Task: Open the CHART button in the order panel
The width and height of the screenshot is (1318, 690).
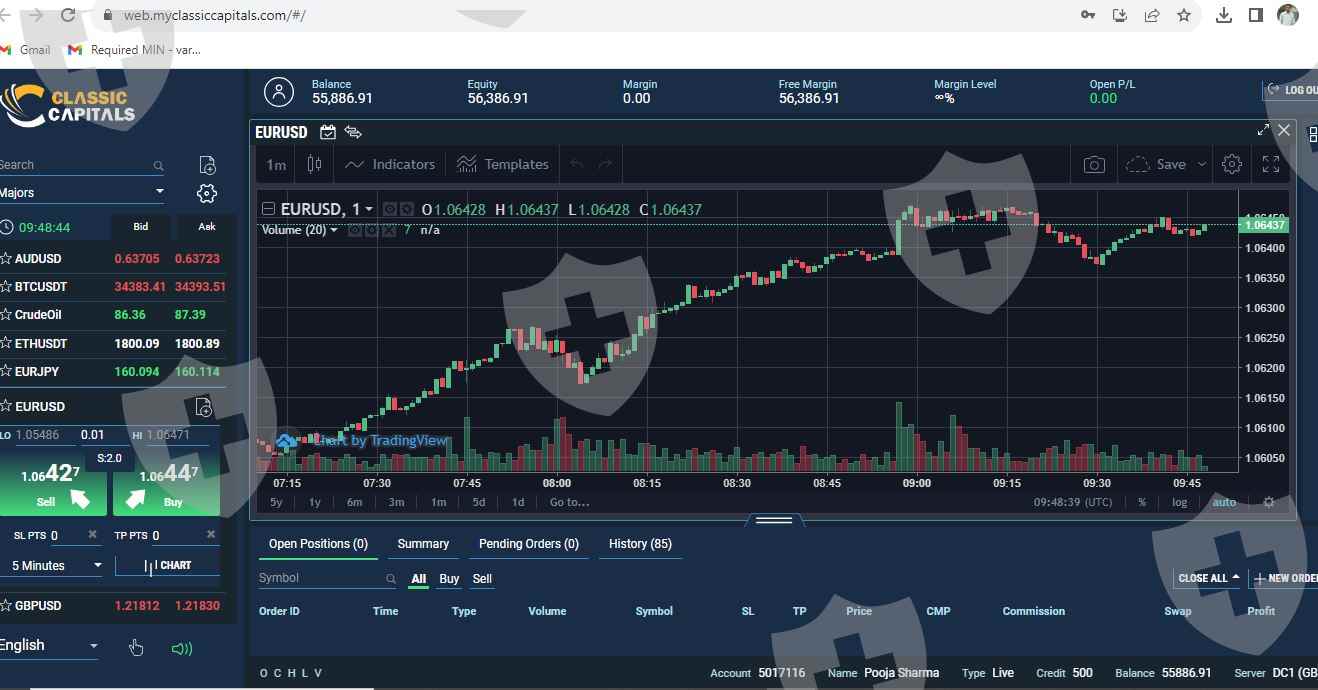Action: 168,566
